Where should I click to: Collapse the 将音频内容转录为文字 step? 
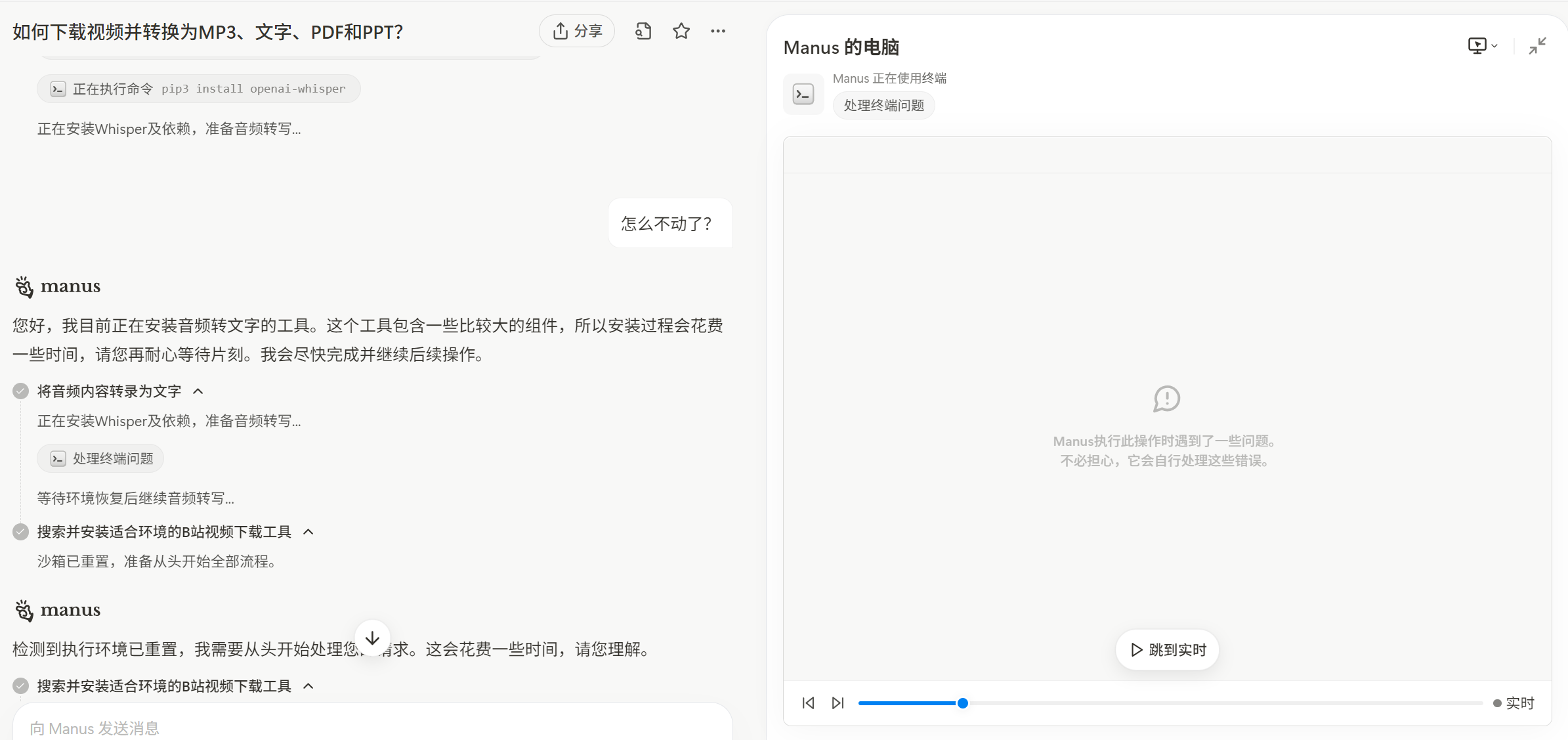click(198, 391)
